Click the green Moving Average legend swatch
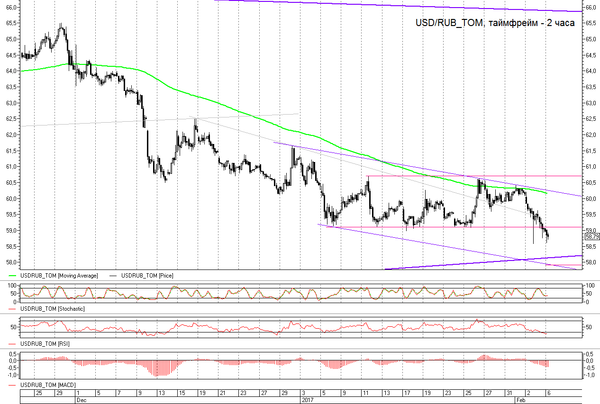 tap(13, 275)
